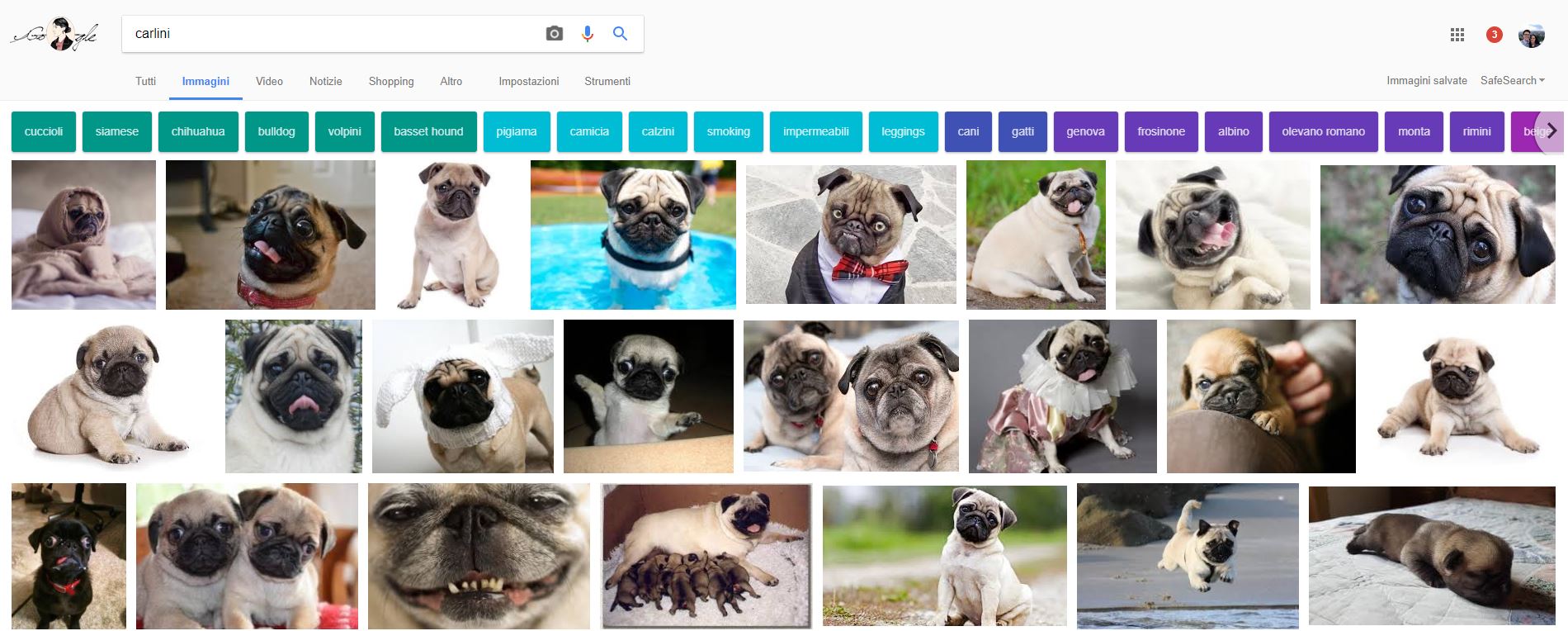This screenshot has width=1568, height=631.
Task: Open the pug jumping on beach image
Action: (x=1188, y=556)
